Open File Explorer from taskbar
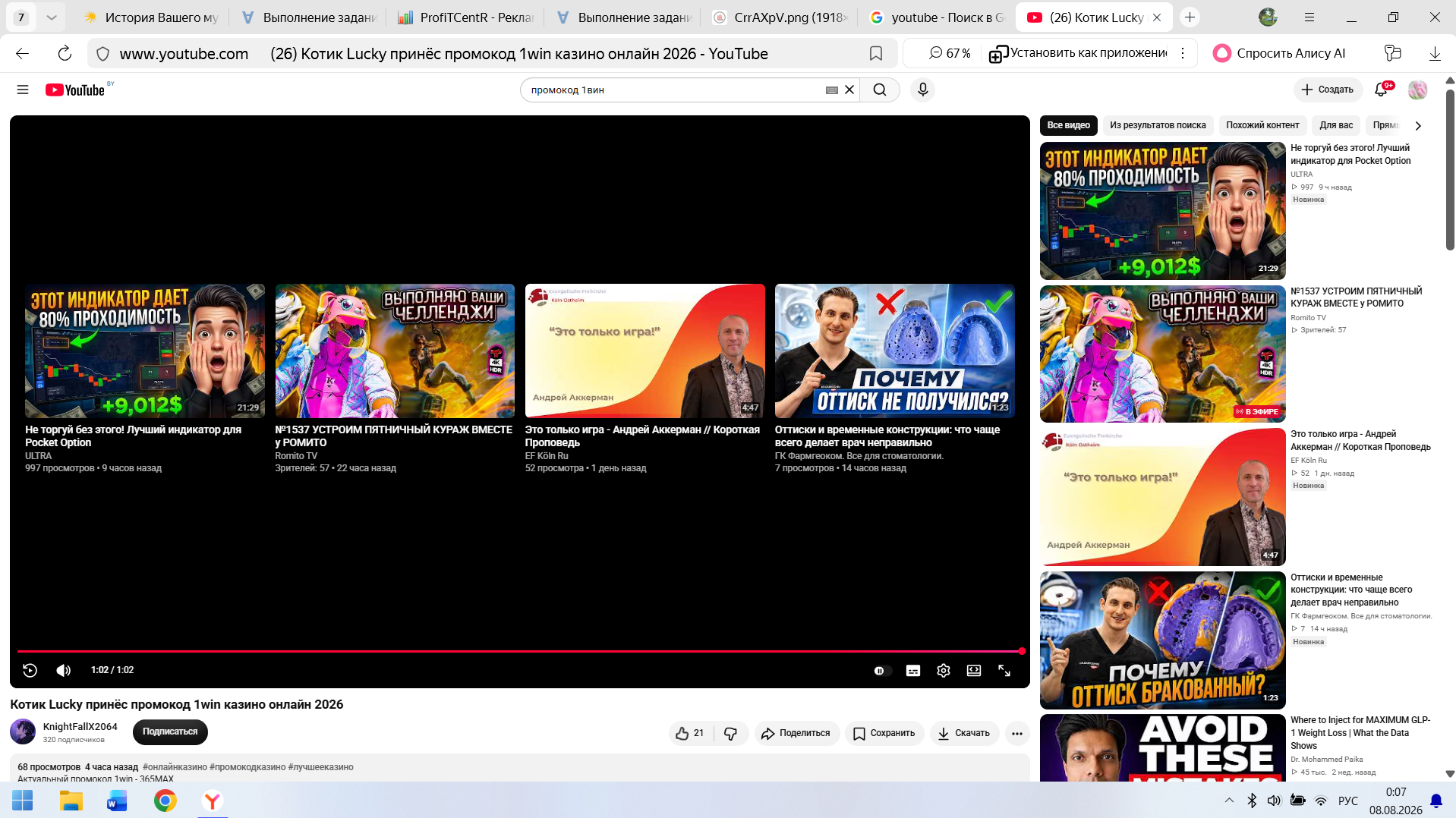1456x818 pixels. pyautogui.click(x=71, y=801)
